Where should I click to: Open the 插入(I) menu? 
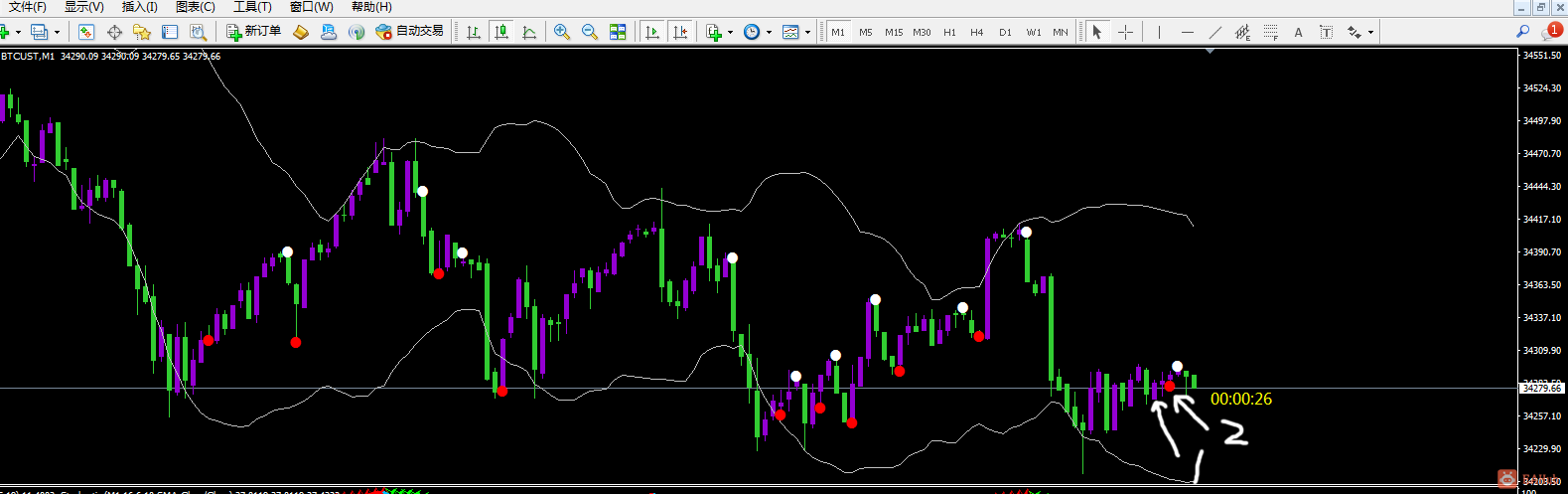(x=139, y=7)
